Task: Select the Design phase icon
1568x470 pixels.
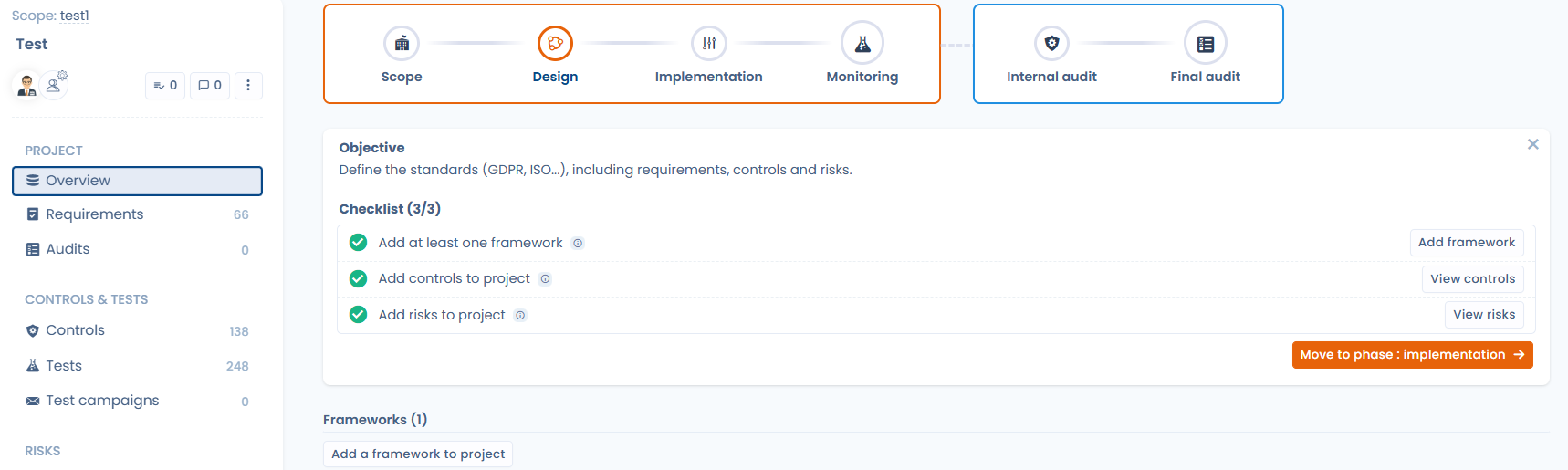Action: 555,43
